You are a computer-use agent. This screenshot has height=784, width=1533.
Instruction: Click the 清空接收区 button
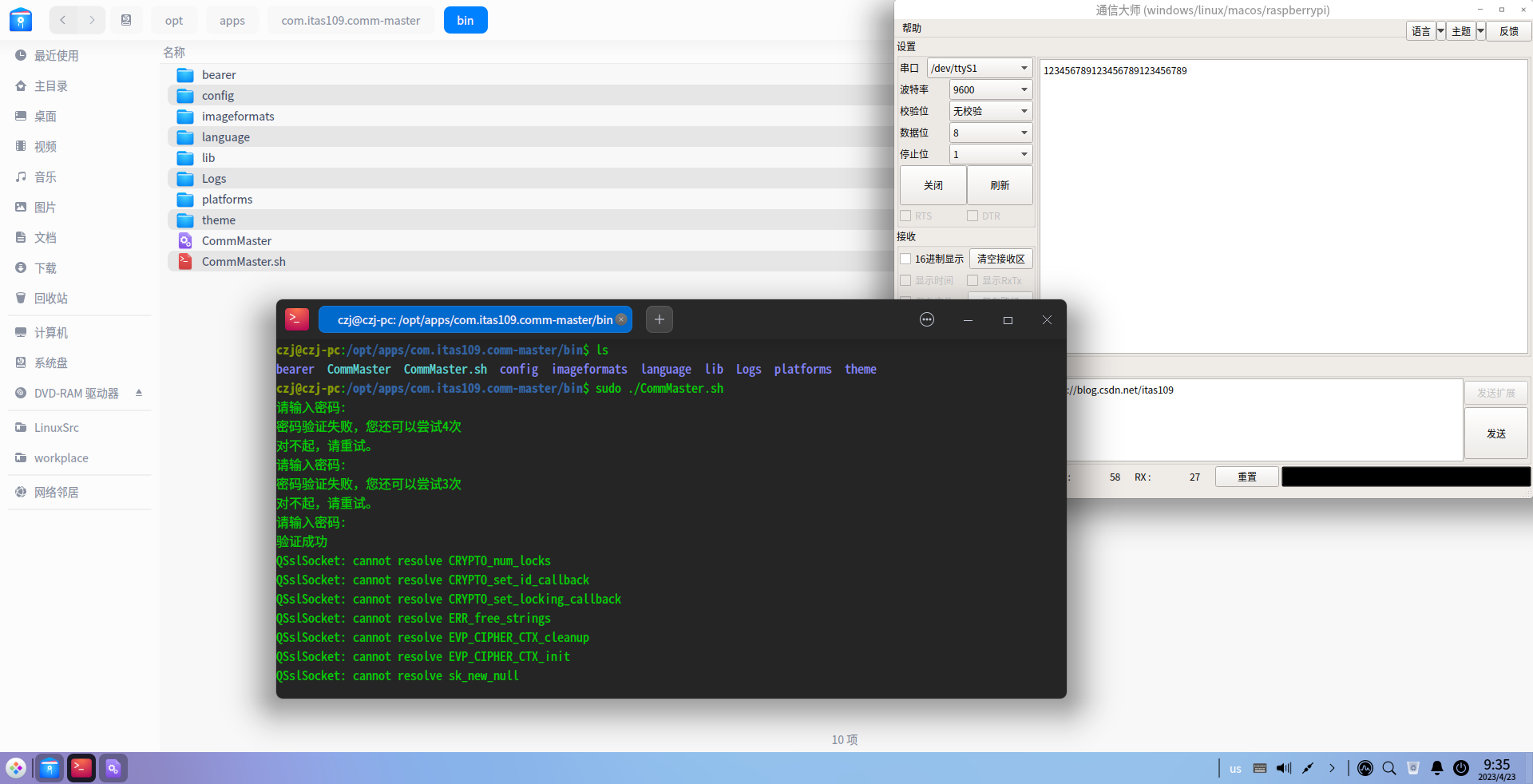click(x=1001, y=259)
